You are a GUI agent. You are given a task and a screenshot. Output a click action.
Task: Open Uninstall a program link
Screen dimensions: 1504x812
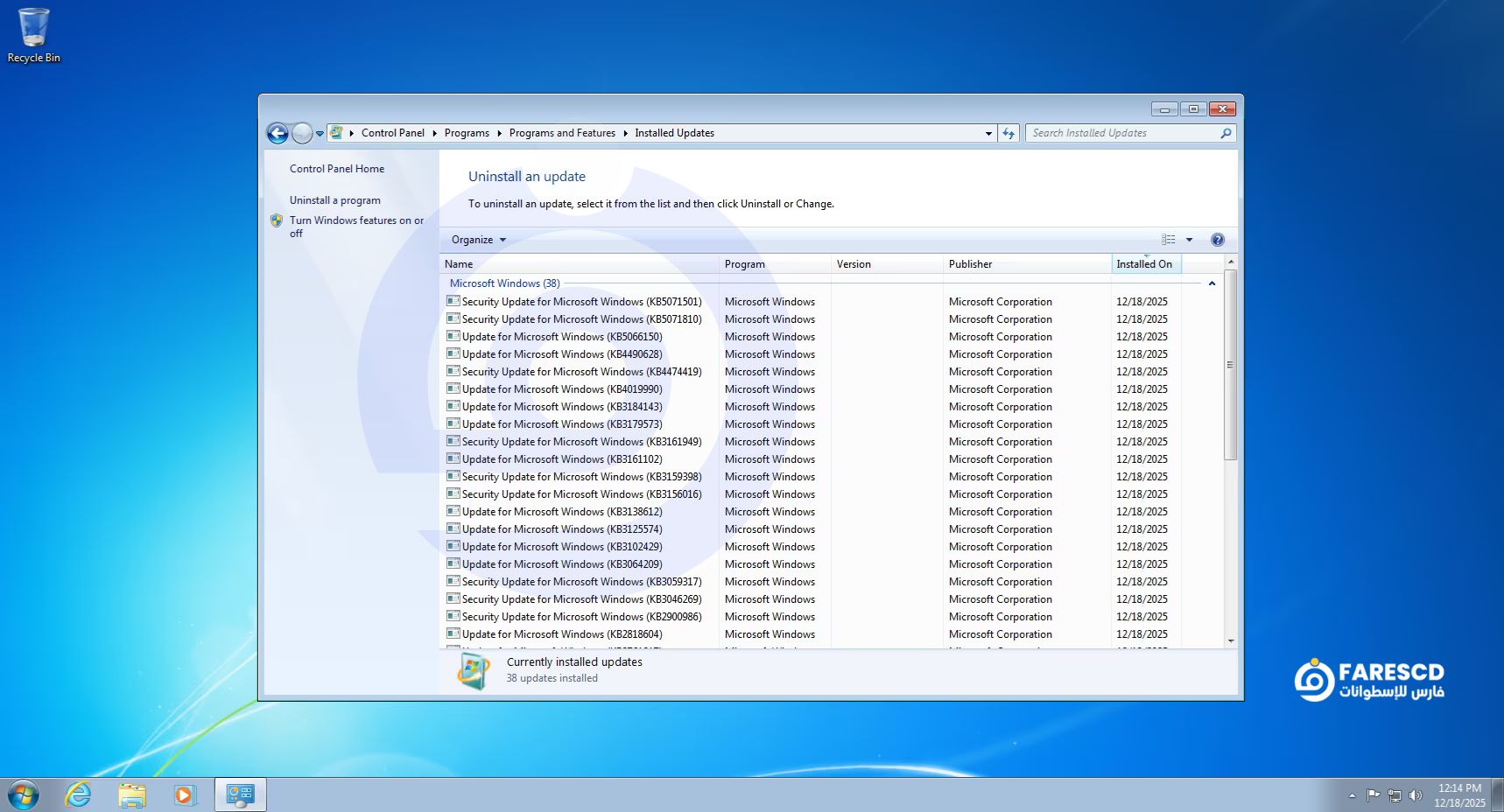pos(334,200)
